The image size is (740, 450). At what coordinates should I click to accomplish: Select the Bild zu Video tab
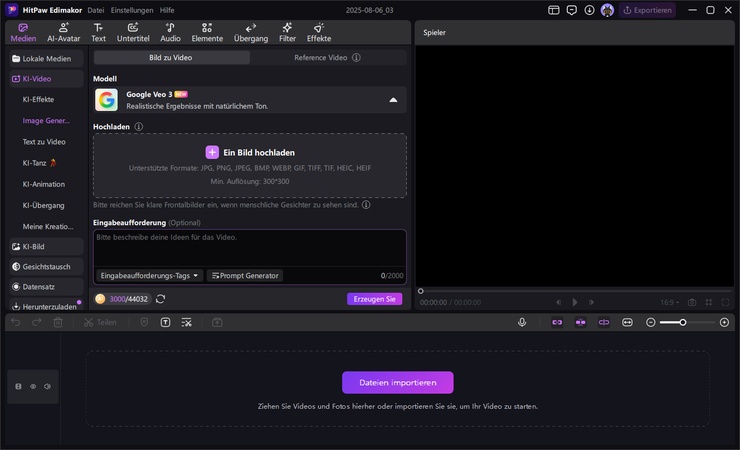click(x=171, y=58)
